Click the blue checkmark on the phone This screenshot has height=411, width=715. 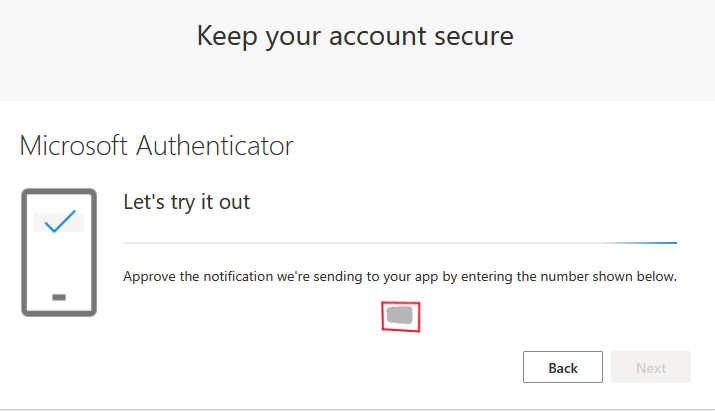[x=60, y=222]
